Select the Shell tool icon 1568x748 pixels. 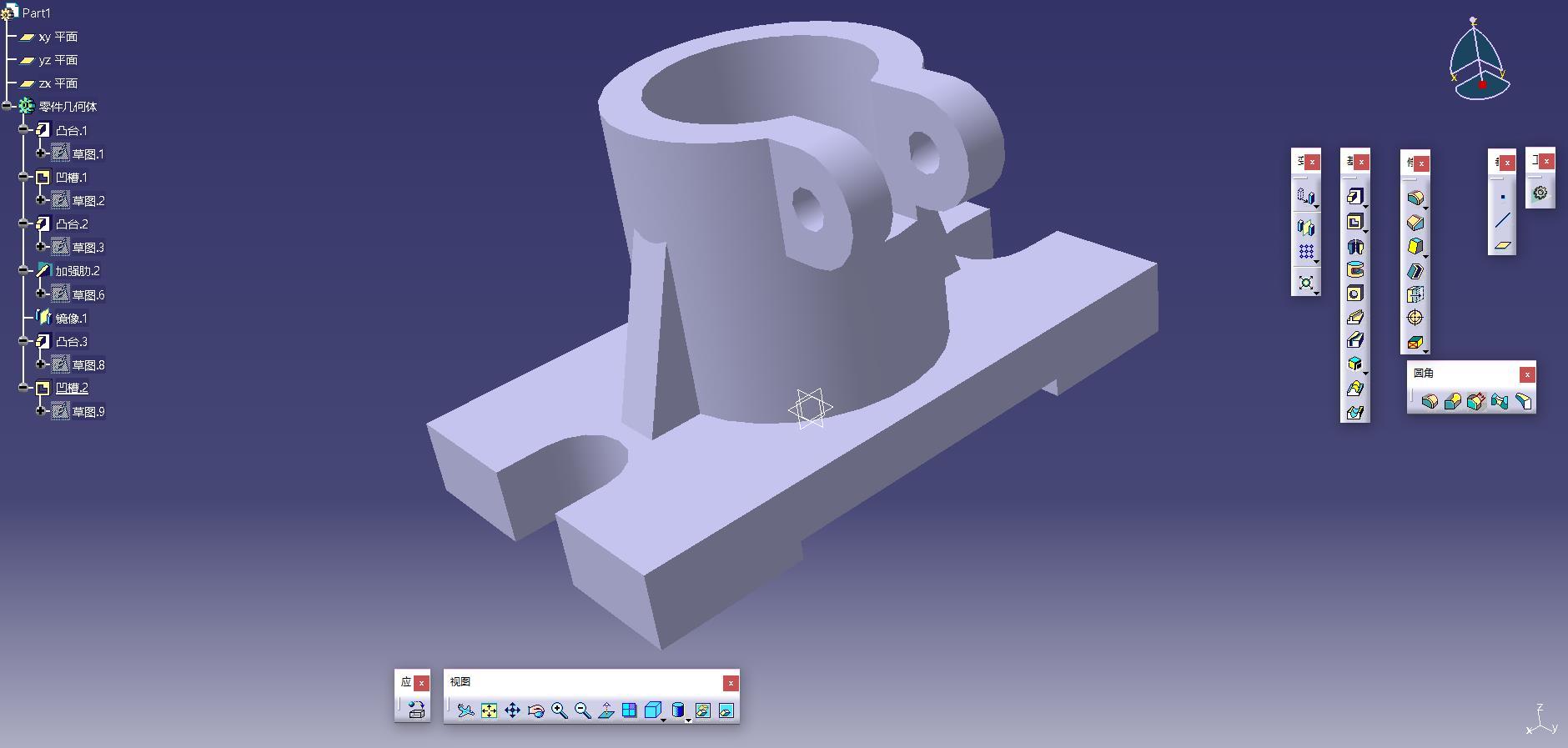(x=1415, y=271)
